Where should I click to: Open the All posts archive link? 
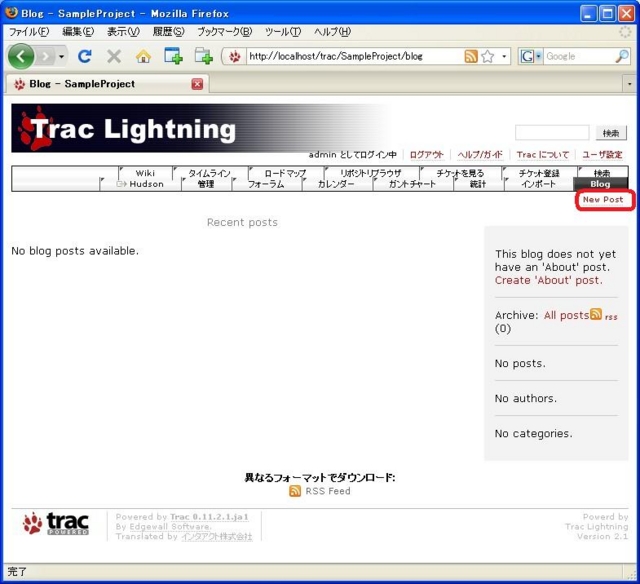tap(566, 315)
